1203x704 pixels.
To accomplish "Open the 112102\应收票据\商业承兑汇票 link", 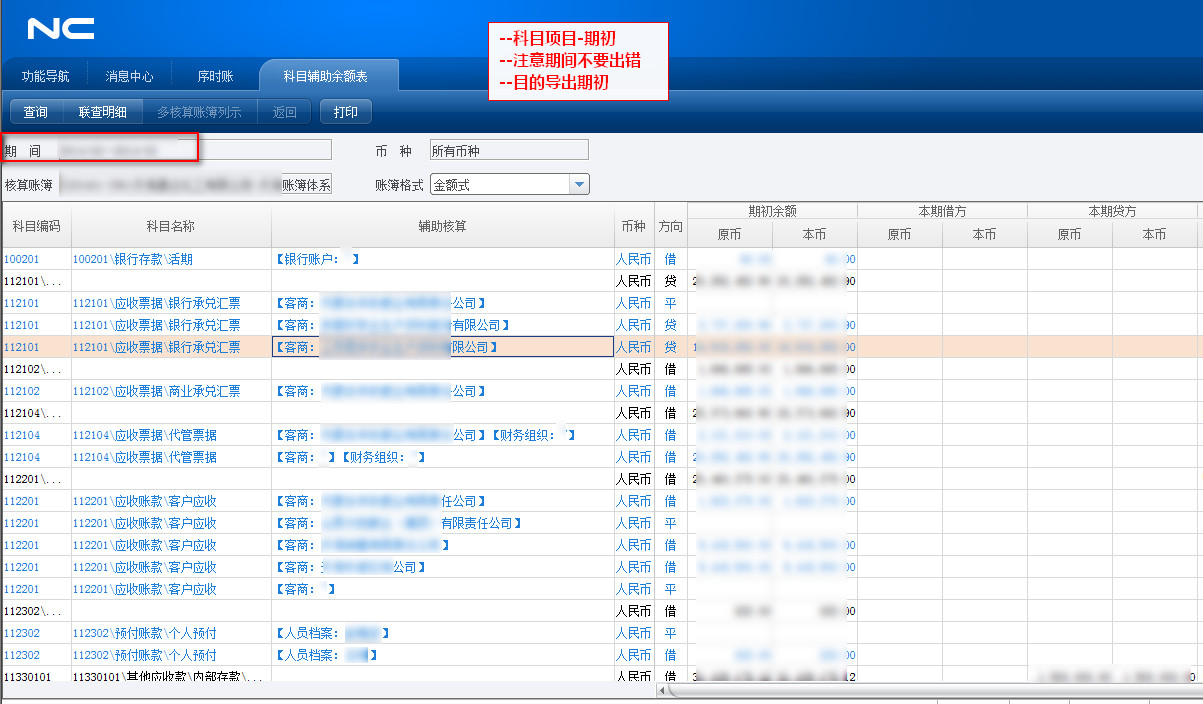I will [x=156, y=391].
